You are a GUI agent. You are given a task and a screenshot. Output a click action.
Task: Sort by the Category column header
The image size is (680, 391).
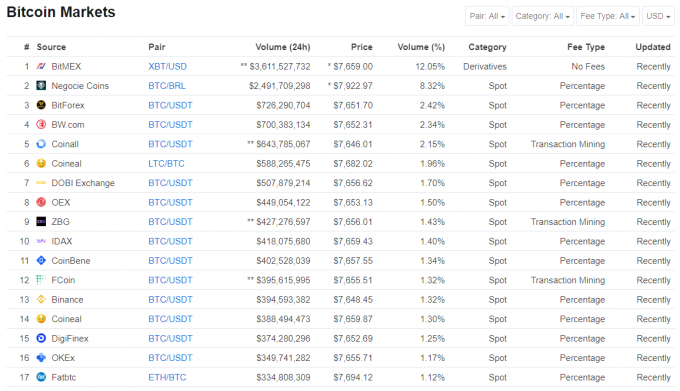point(487,47)
